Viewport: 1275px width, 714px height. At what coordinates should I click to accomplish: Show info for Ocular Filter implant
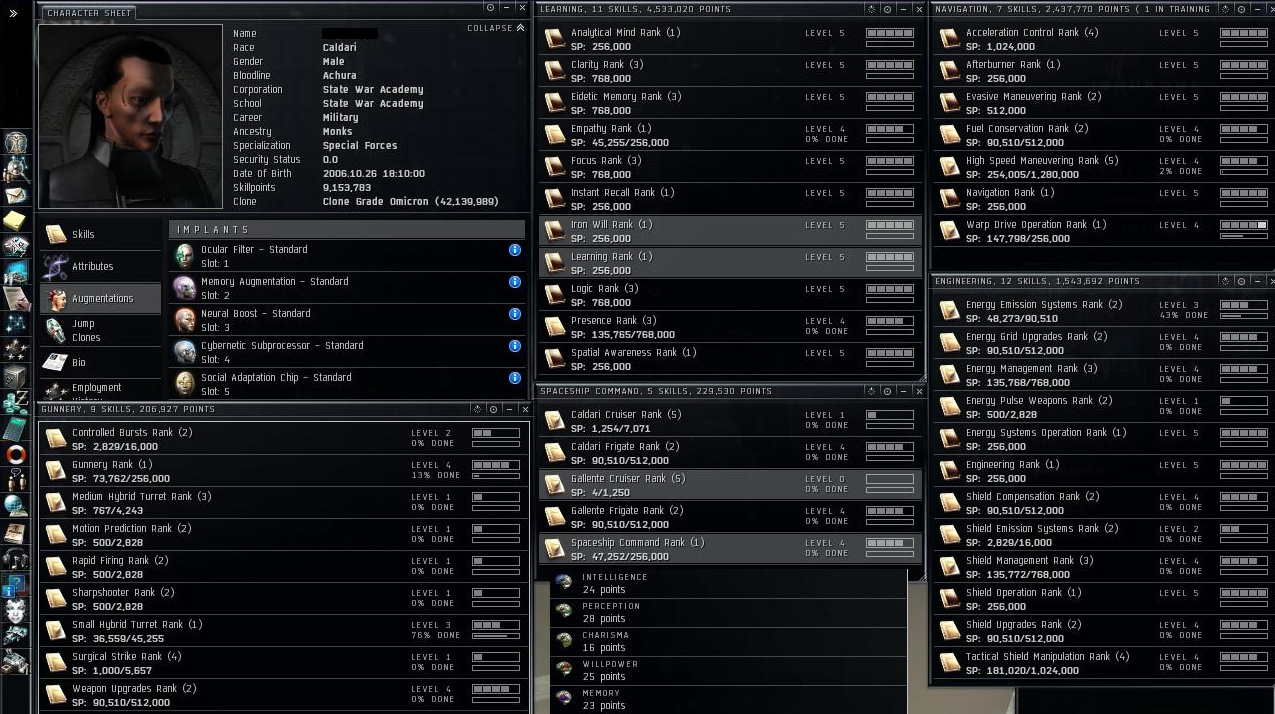(x=515, y=250)
